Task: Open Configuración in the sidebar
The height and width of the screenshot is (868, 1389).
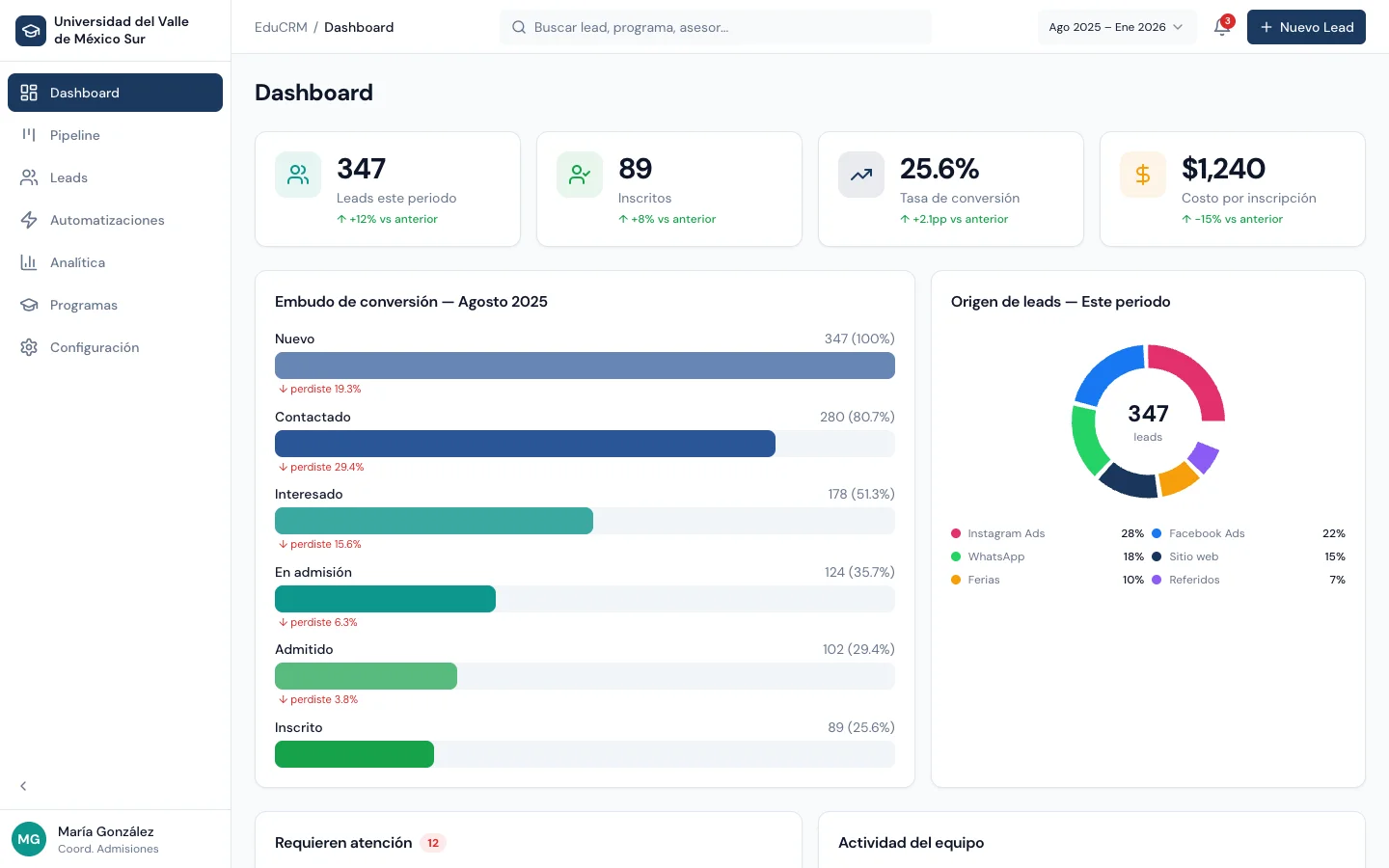Action: click(94, 347)
